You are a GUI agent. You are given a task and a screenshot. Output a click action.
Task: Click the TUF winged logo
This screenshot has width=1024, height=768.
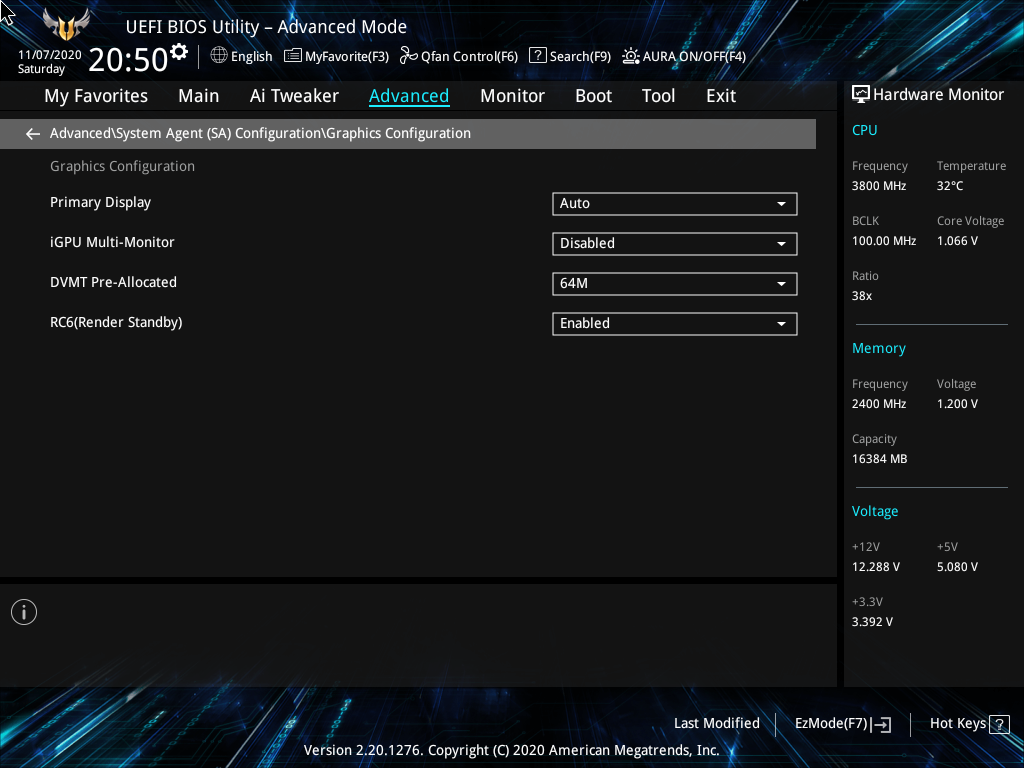pos(66,25)
